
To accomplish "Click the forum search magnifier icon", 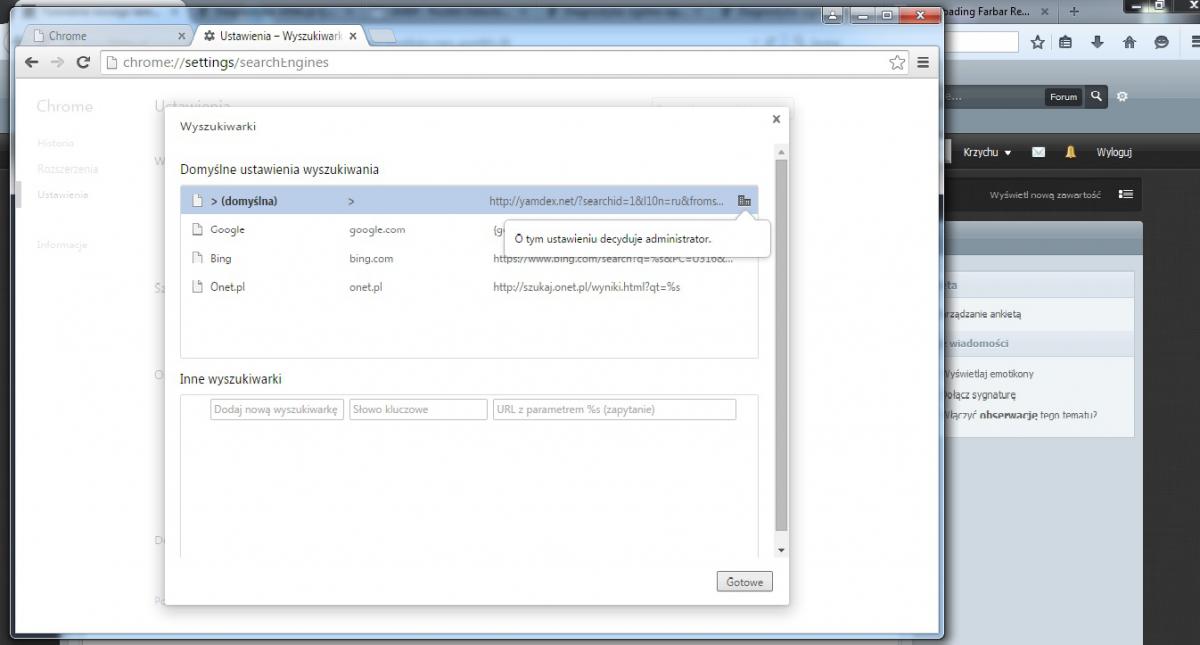I will (x=1097, y=96).
